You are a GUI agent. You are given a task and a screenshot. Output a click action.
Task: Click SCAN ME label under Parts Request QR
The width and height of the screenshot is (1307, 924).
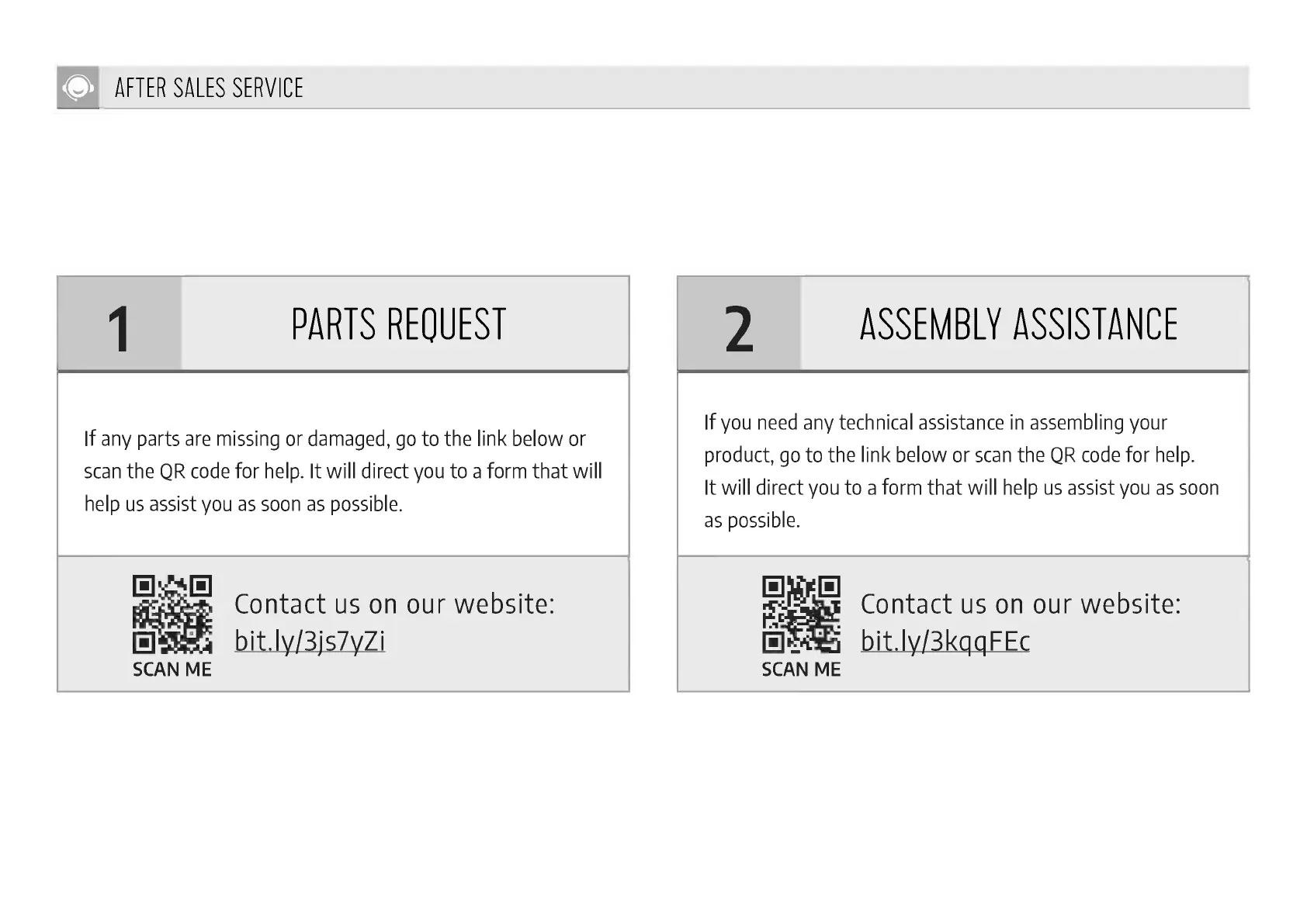tap(172, 670)
